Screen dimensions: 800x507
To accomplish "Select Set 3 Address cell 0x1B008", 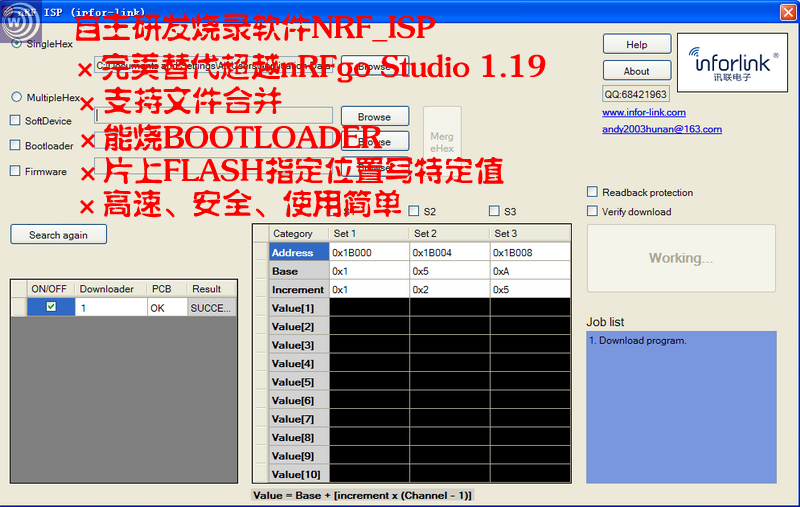I will pyautogui.click(x=530, y=252).
